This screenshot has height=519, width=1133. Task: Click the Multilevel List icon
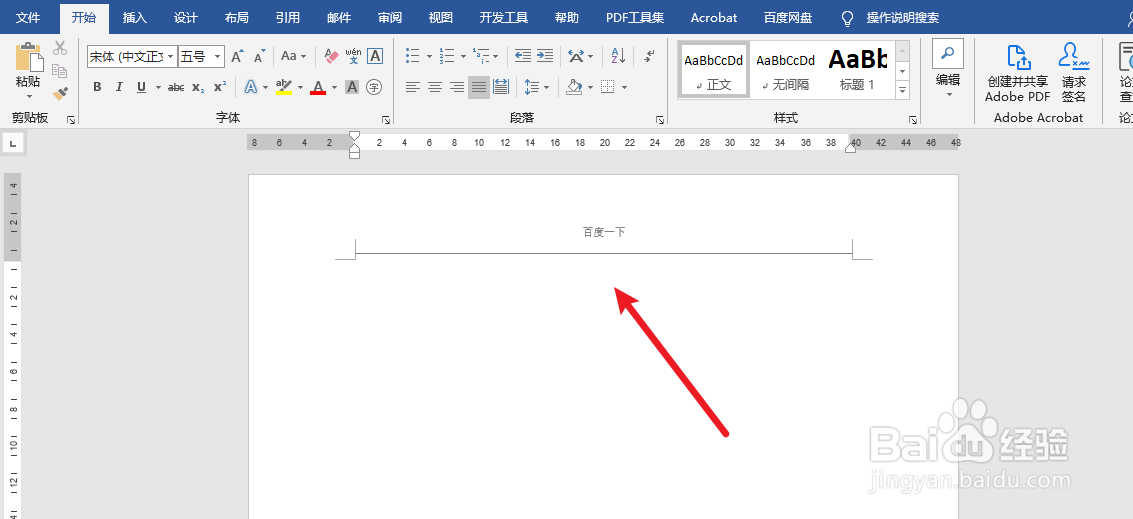pos(481,56)
